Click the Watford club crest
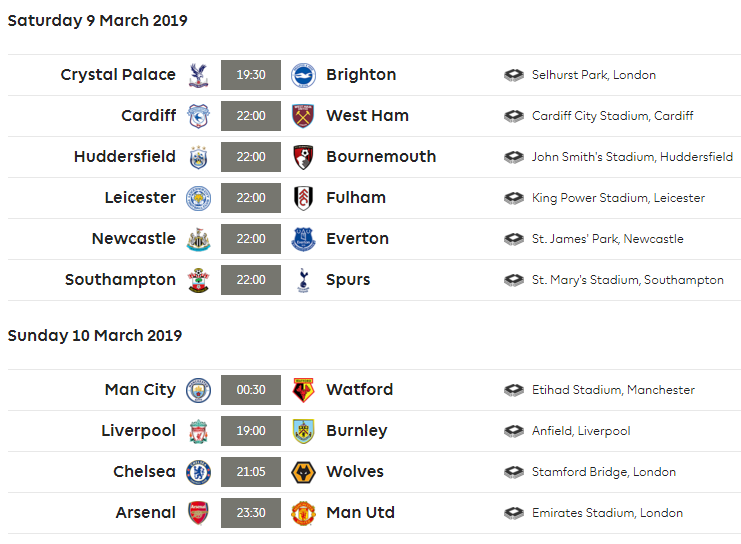The height and width of the screenshot is (544, 741). click(x=303, y=390)
